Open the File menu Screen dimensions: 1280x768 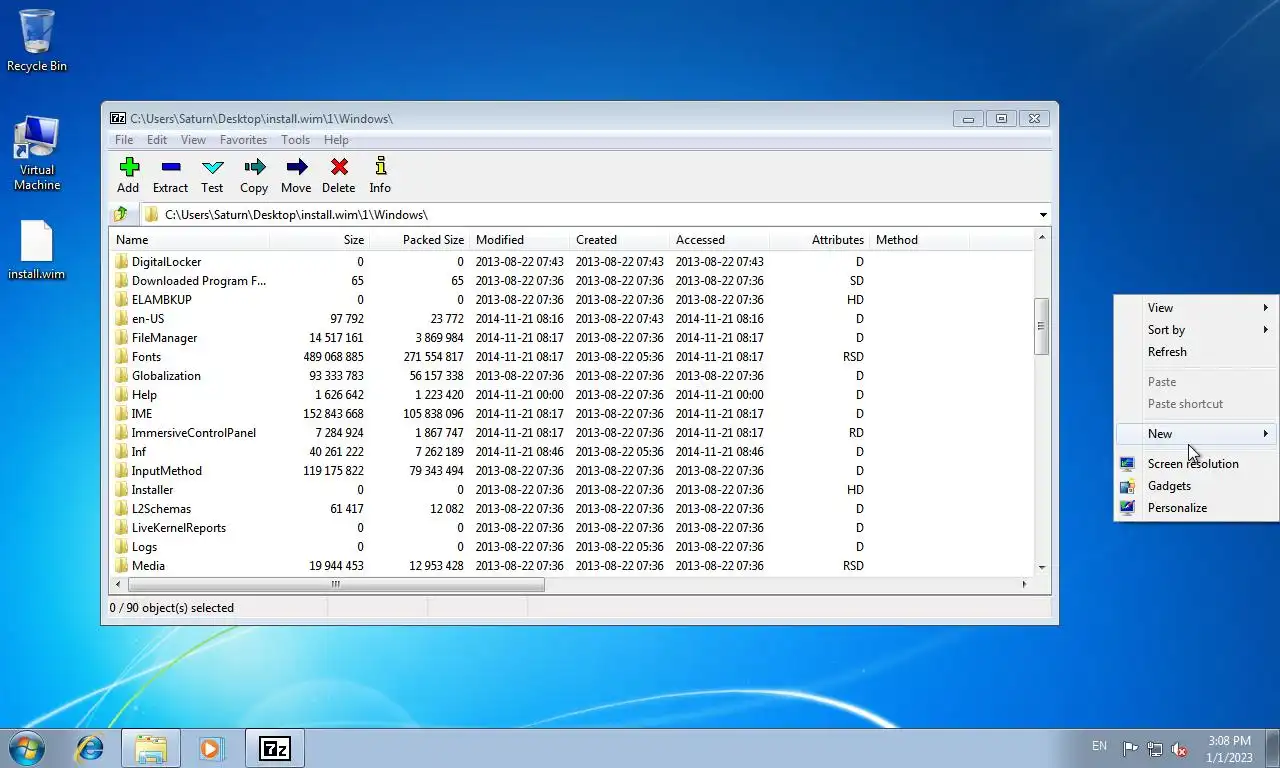click(x=124, y=140)
